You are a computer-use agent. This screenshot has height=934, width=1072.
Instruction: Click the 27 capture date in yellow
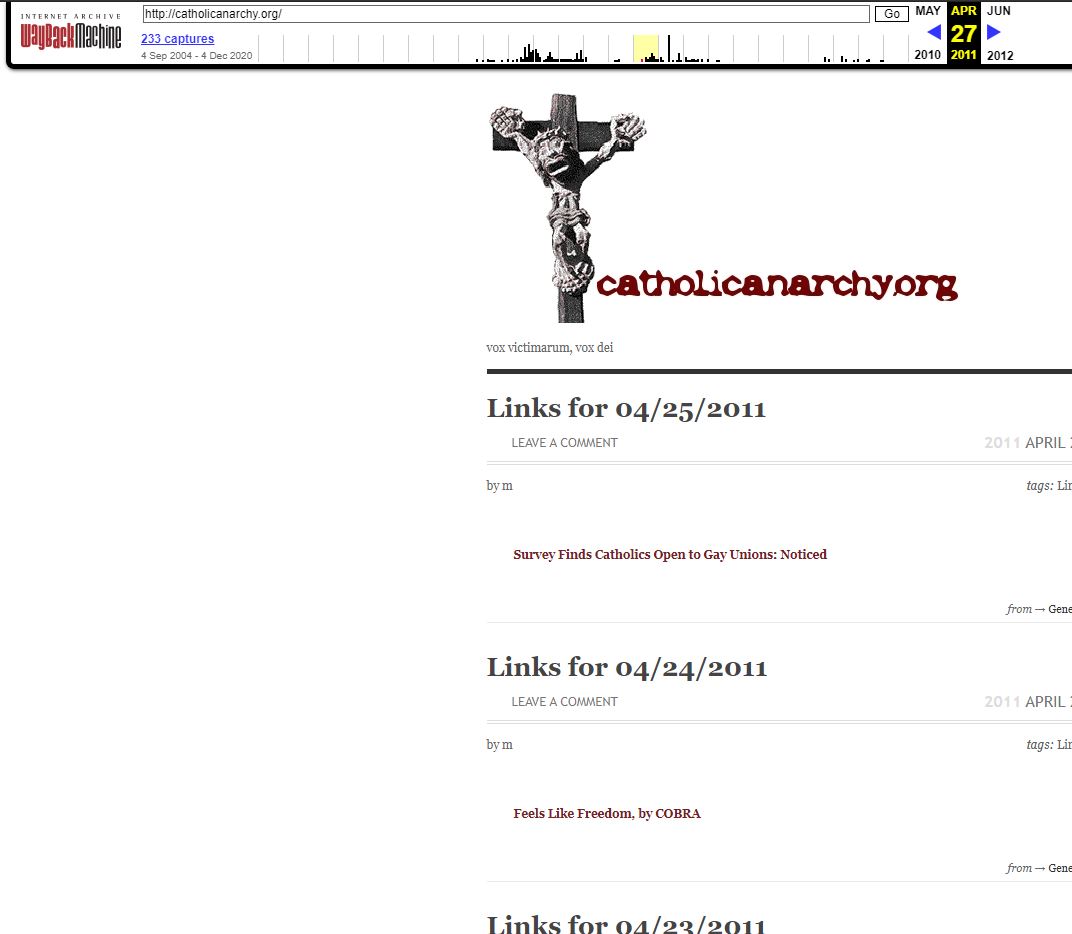[963, 32]
